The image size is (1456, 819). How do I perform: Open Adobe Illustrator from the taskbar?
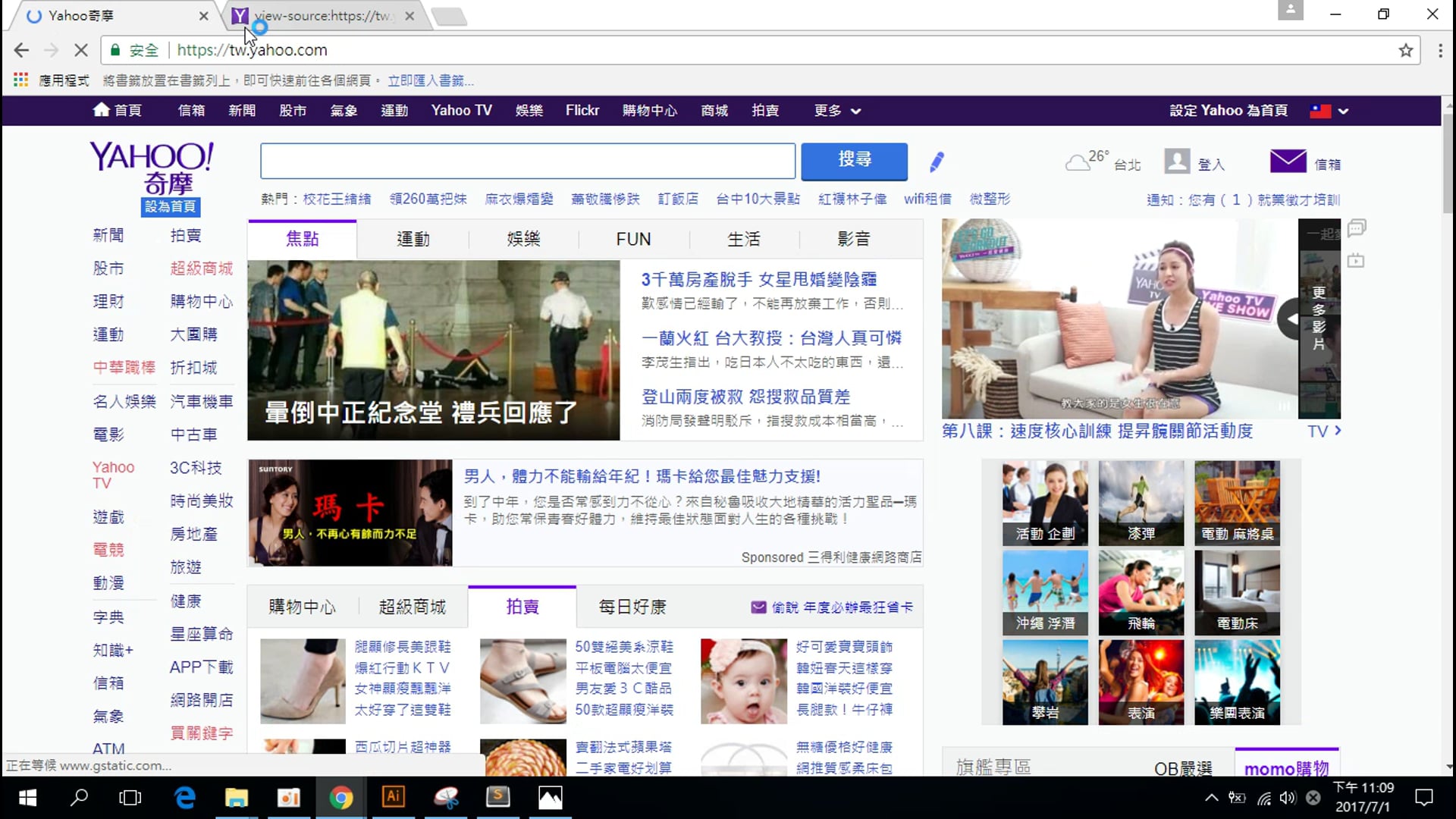click(x=393, y=797)
